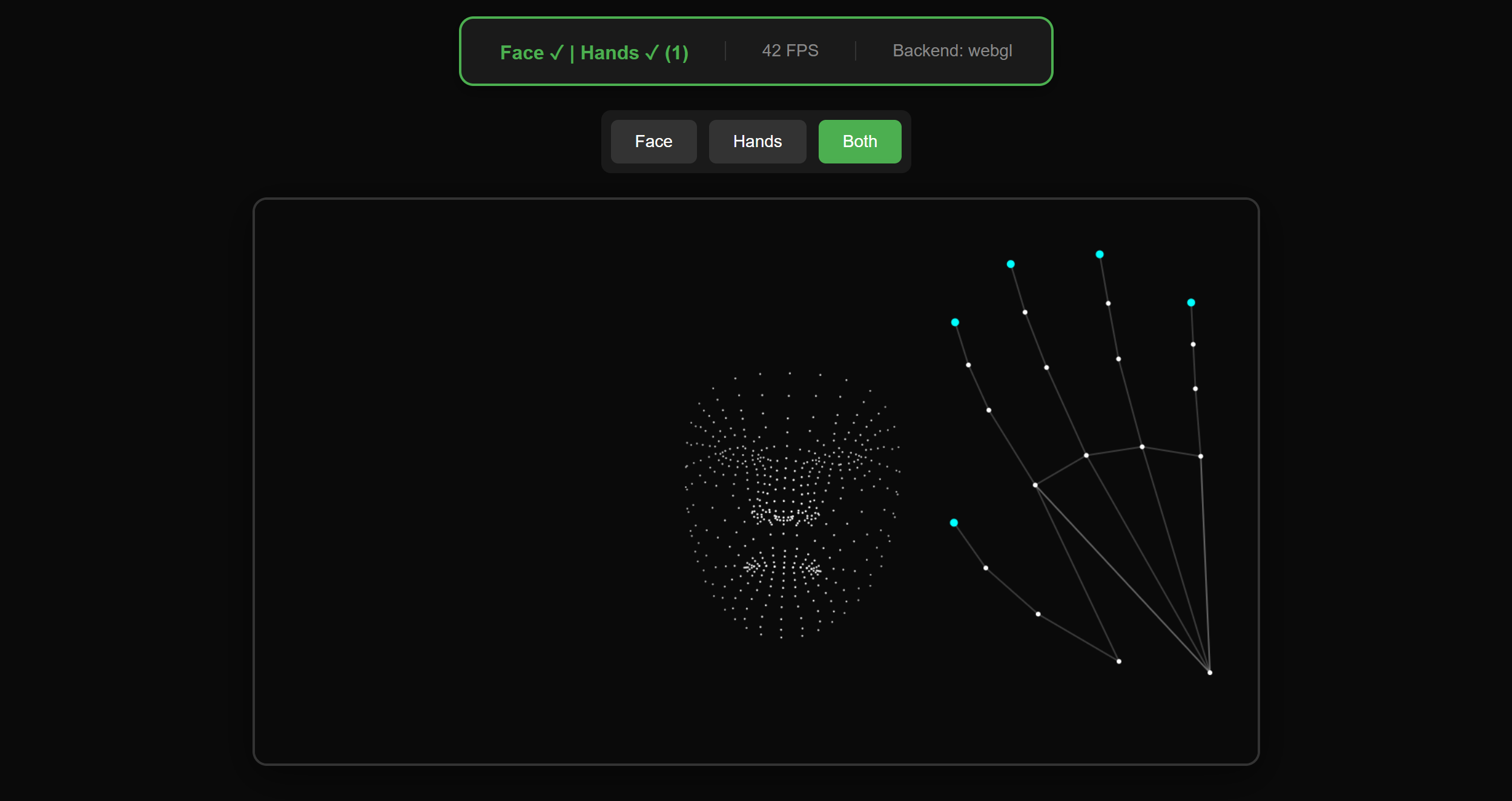Click the Face ✓ Hands ✓ status text
This screenshot has height=801, width=1512.
point(593,53)
